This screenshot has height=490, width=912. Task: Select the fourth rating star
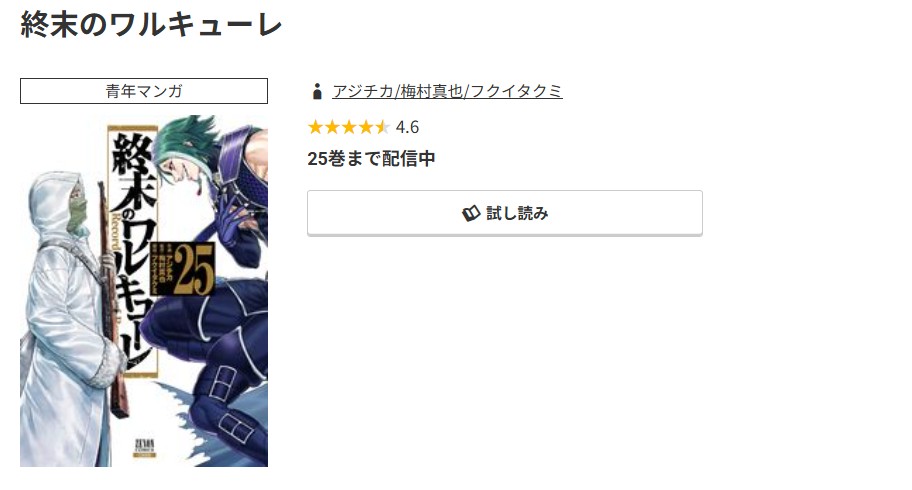(366, 127)
